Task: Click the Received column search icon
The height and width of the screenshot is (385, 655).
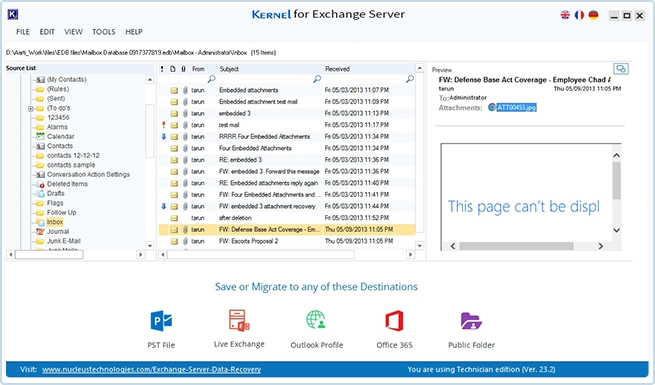Action: [410, 79]
